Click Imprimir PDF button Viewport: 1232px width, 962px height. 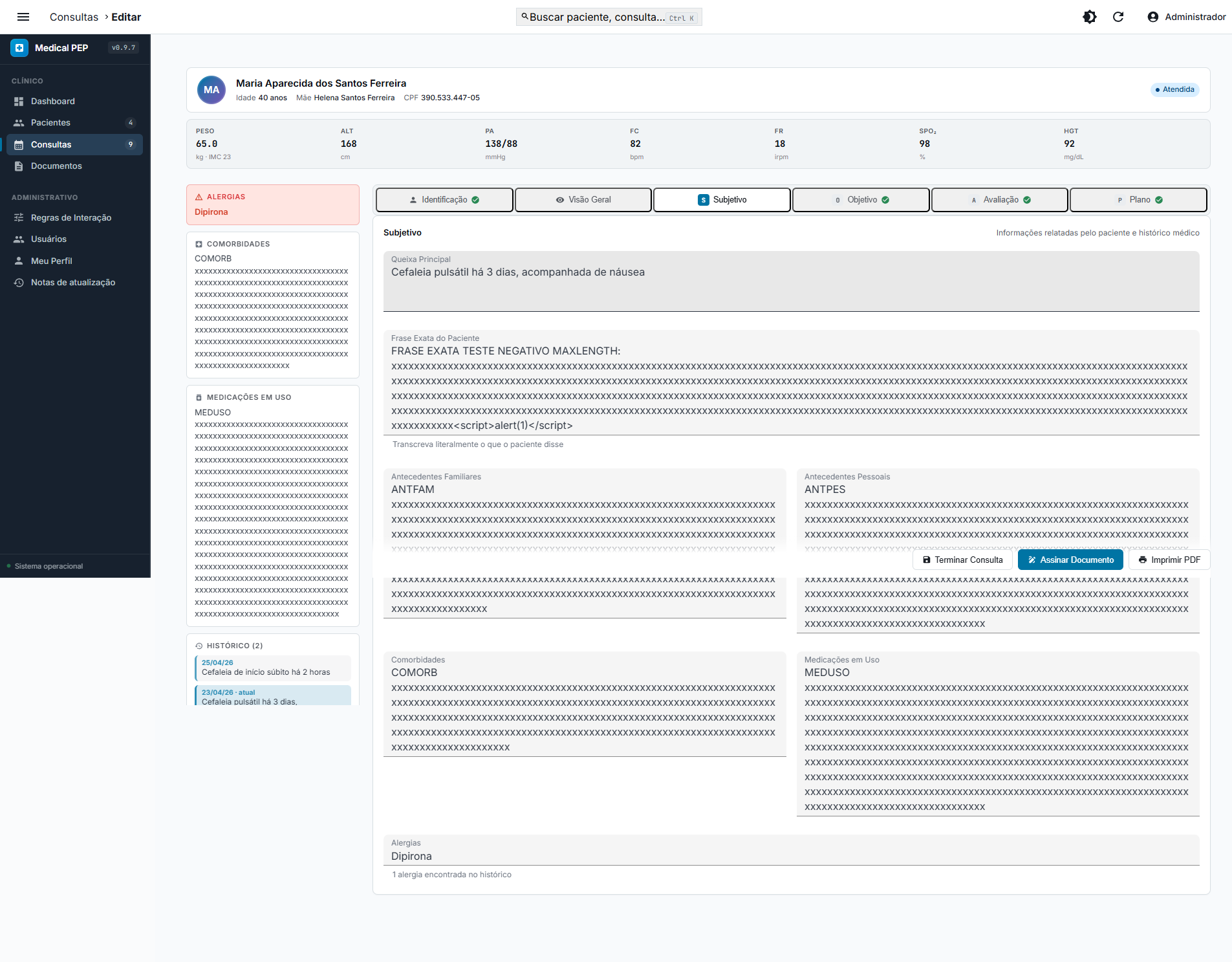point(1169,560)
